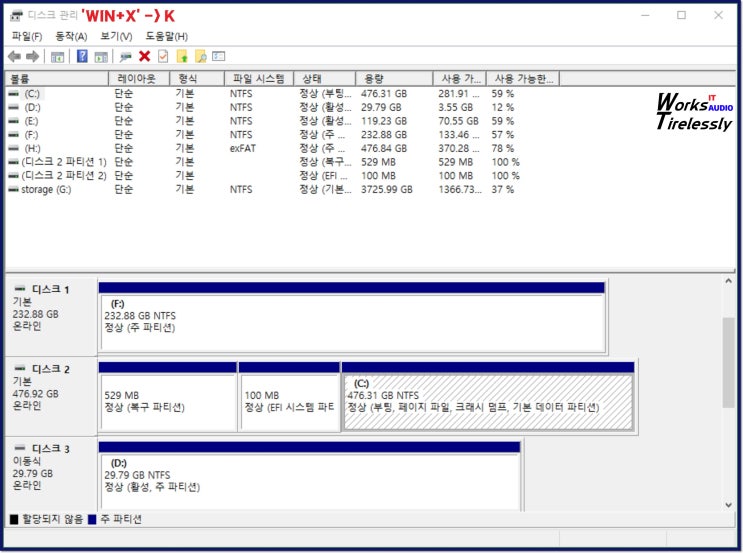Click the blue 주 파티션 legend swatch
743x553 pixels.
pos(92,520)
